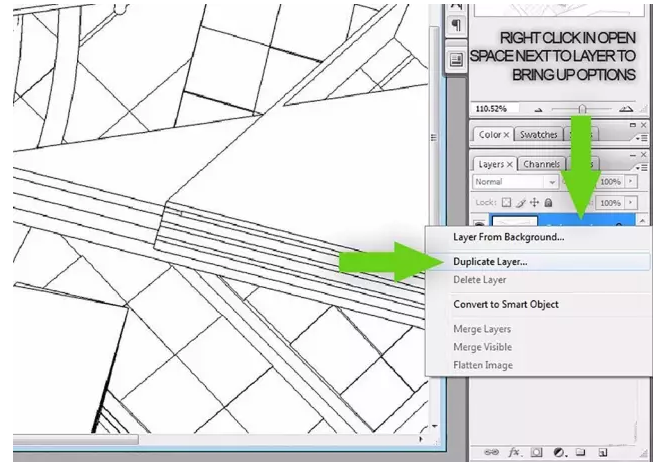Select Flatten Image menu entry
This screenshot has height=469, width=659.
tap(538, 365)
